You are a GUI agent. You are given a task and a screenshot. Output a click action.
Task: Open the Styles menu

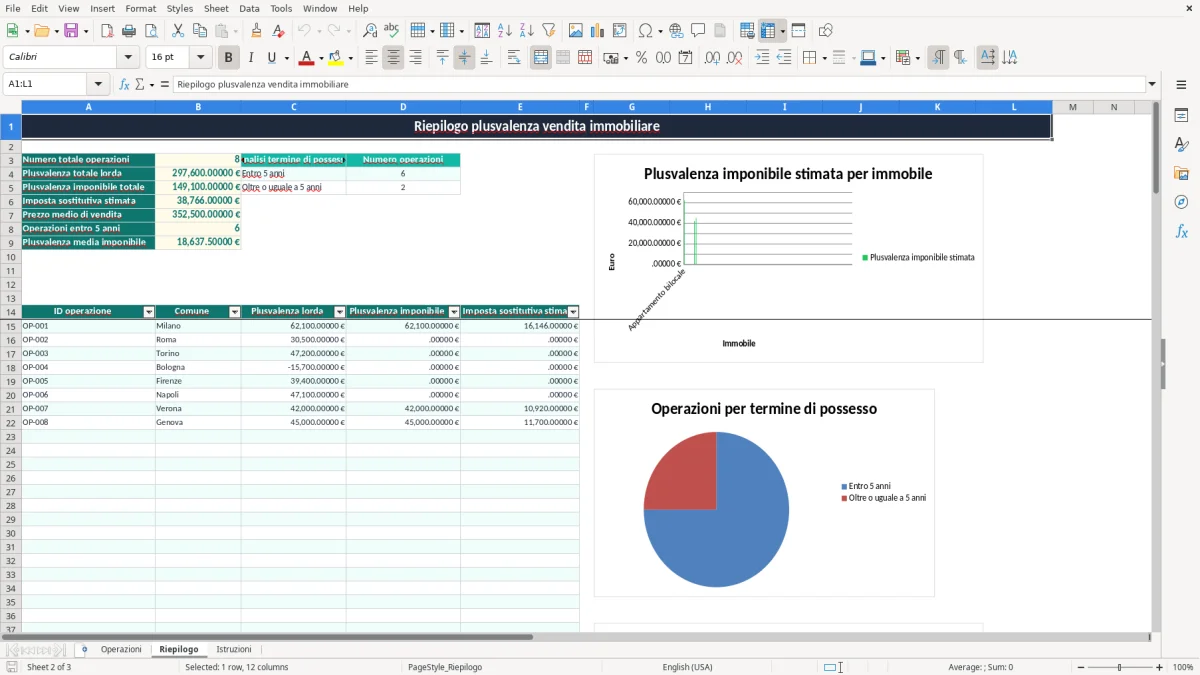180,8
